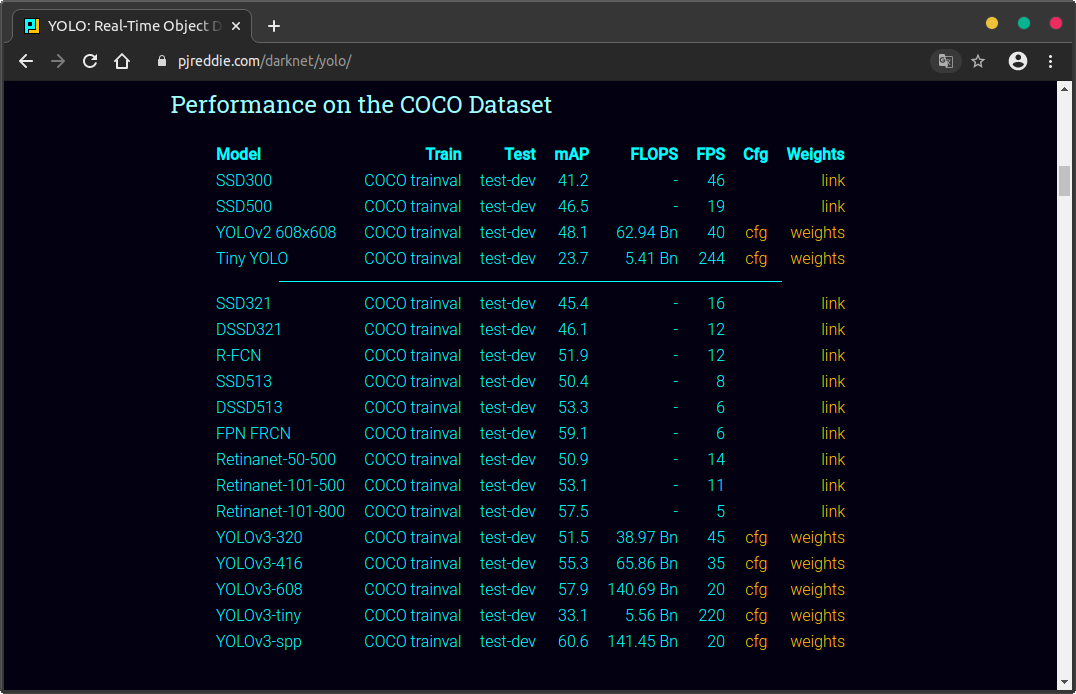Open the SSD513 link
This screenshot has width=1076, height=694.
coord(833,382)
